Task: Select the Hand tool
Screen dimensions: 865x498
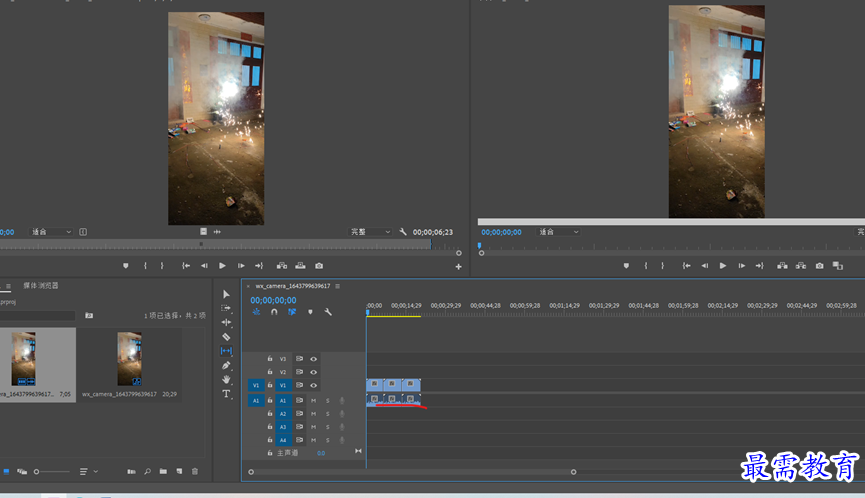Action: (226, 379)
